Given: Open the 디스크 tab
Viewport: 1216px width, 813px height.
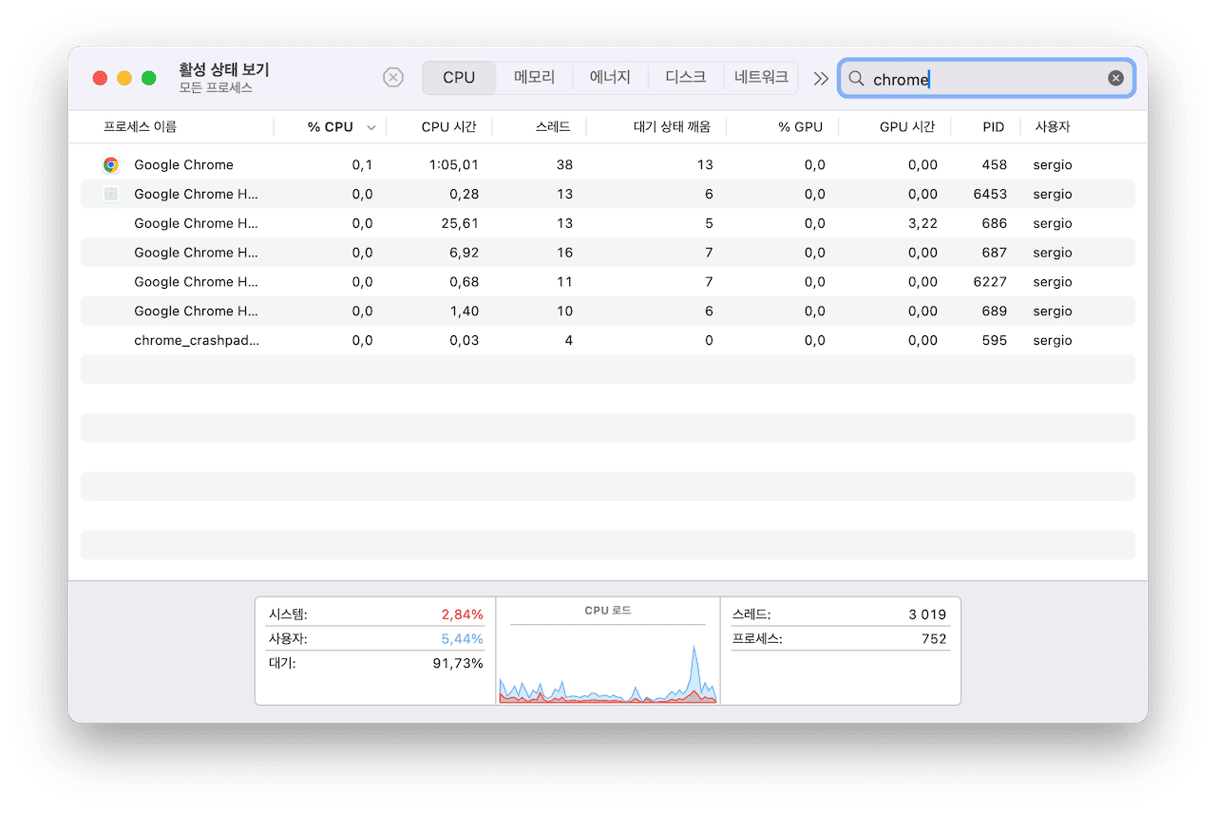Looking at the screenshot, I should point(685,78).
